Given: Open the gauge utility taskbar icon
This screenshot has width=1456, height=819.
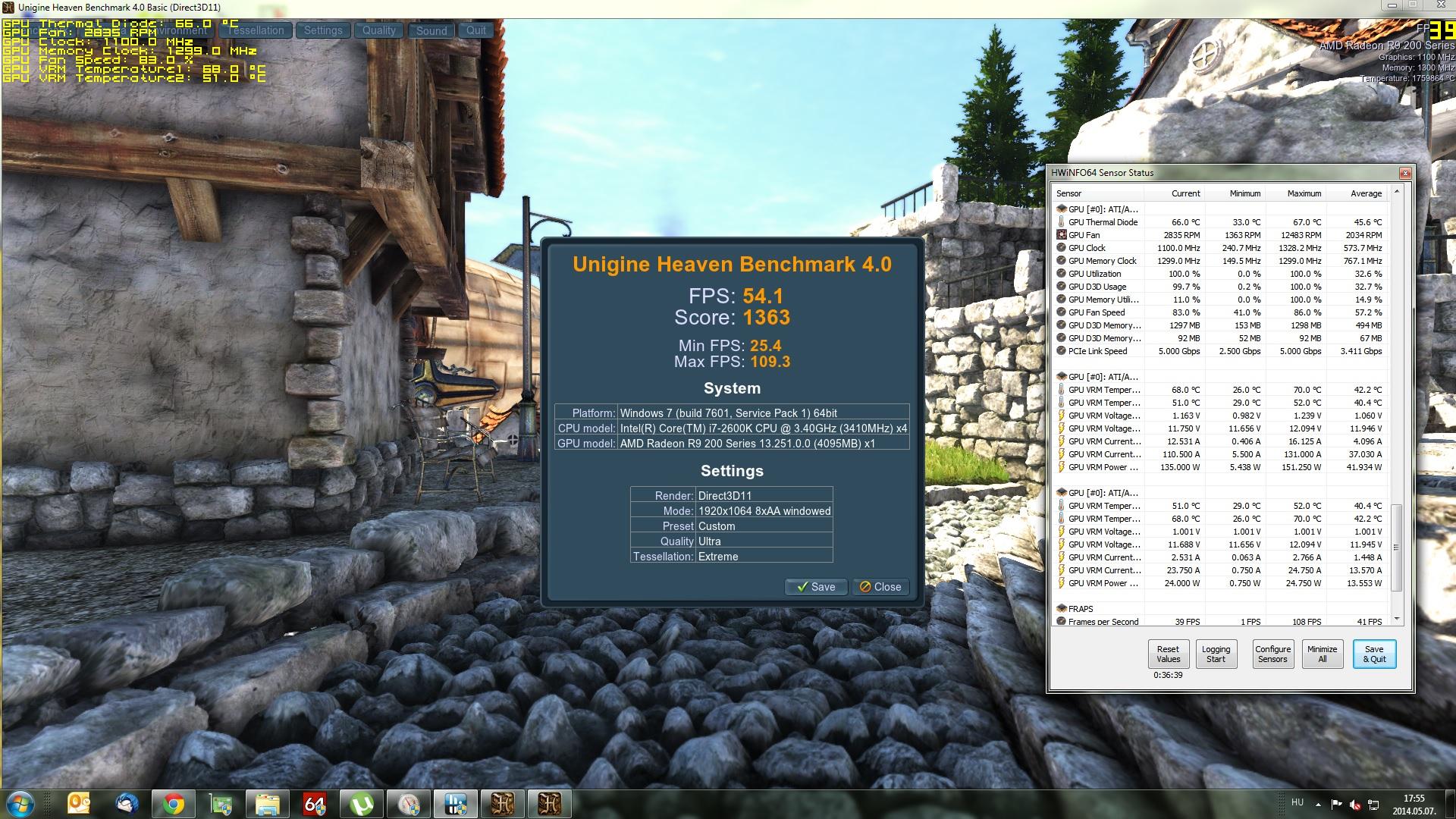Looking at the screenshot, I should point(409,804).
